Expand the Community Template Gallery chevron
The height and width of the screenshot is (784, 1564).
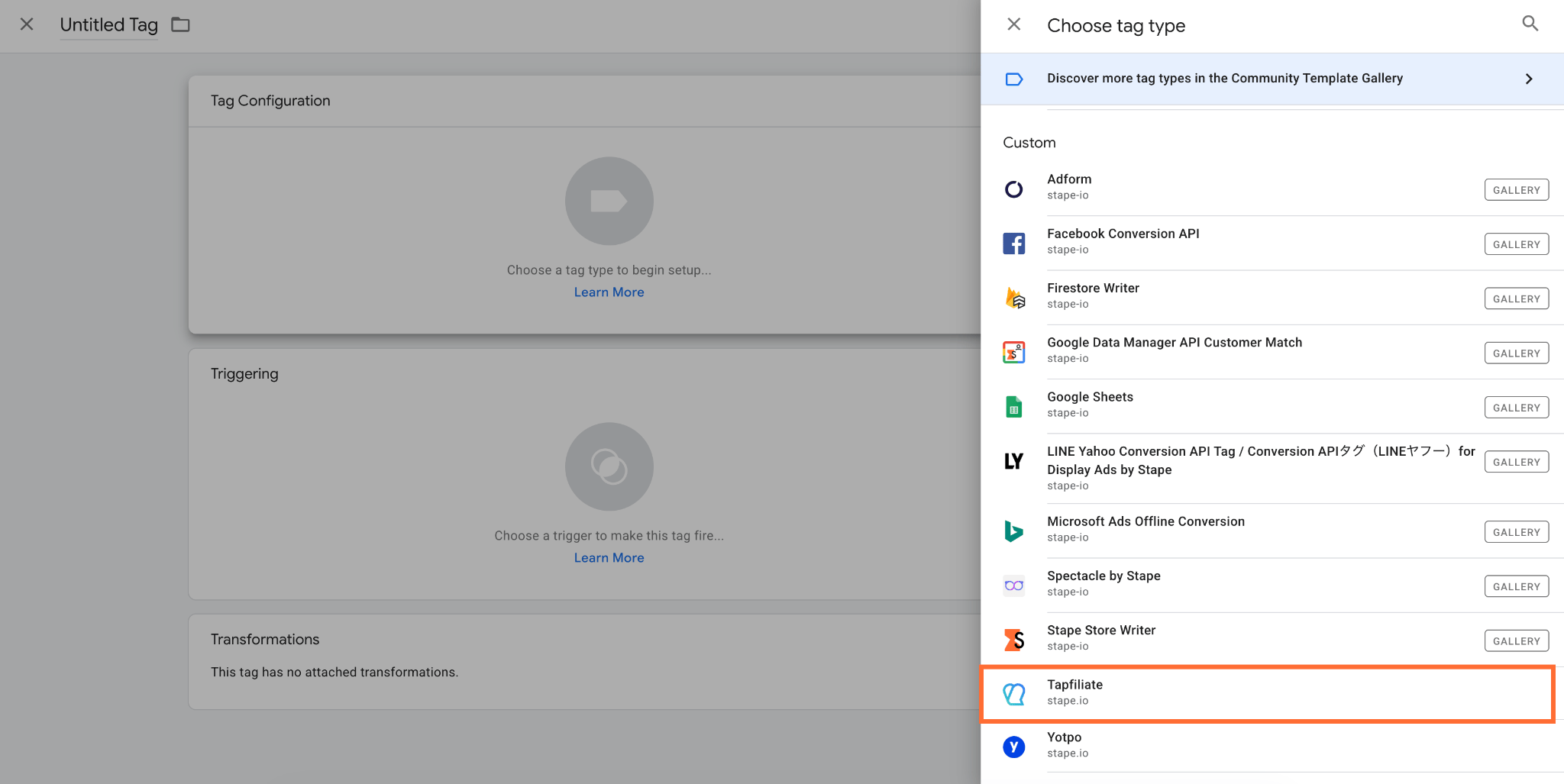(1529, 79)
